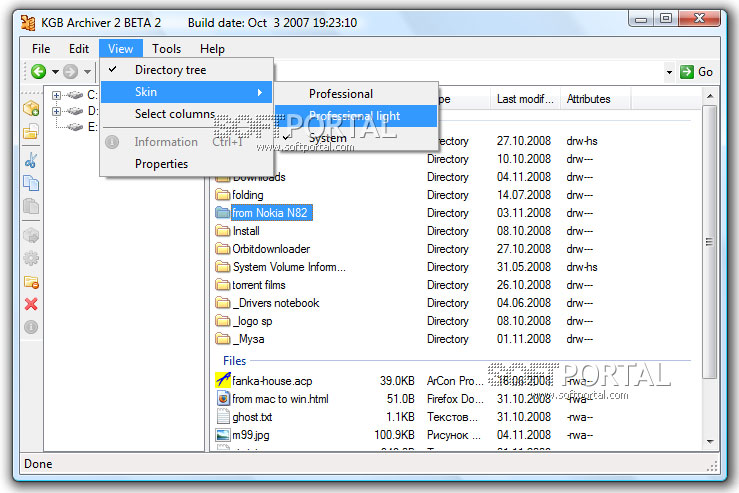
Task: Click the m99.jpg image file icon
Action: pos(223,435)
